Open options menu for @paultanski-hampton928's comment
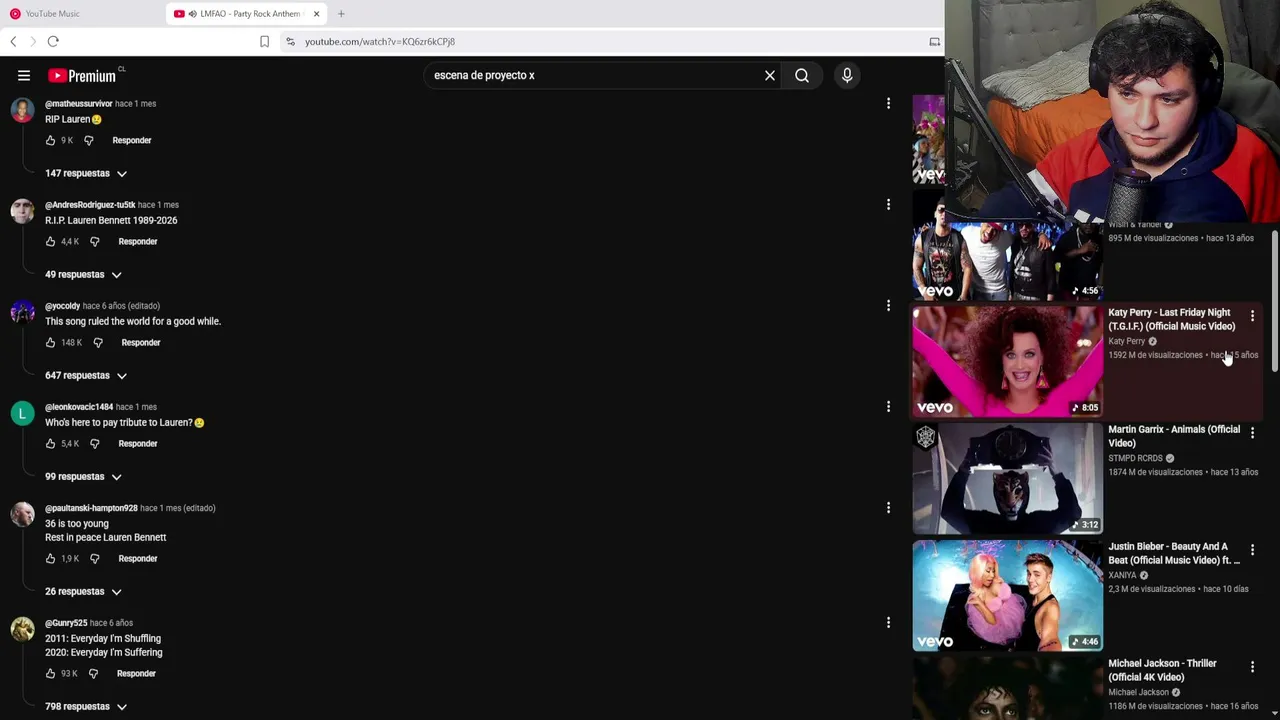Viewport: 1280px width, 720px height. pos(888,507)
